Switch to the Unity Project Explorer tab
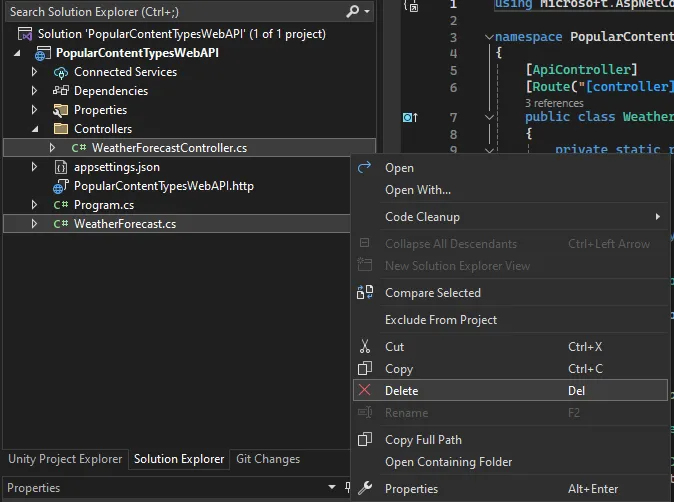 65,459
